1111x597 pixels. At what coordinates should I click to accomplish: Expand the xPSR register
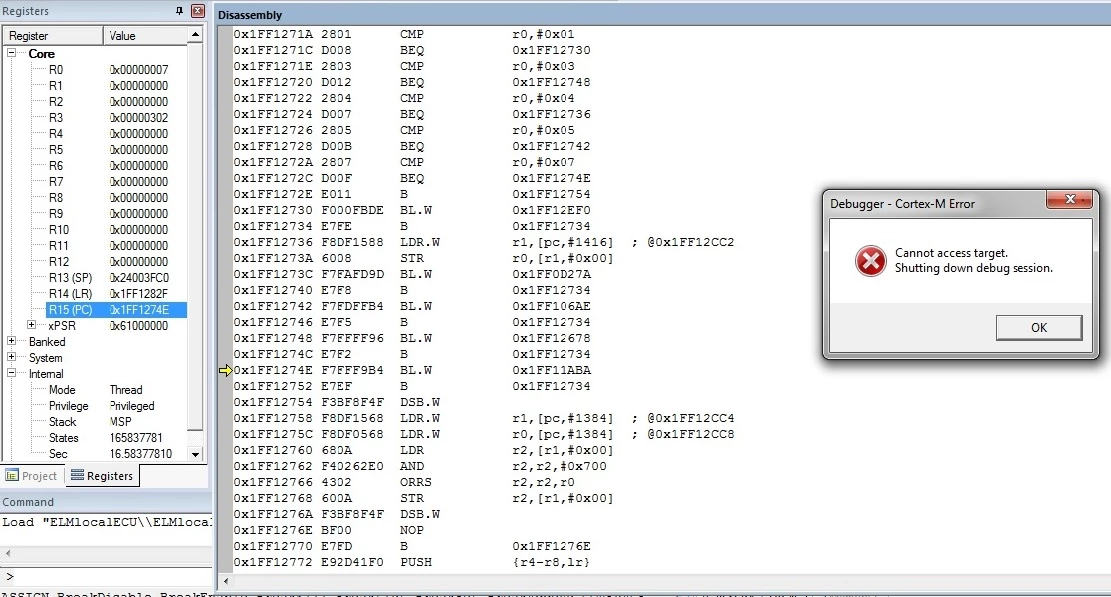pyautogui.click(x=31, y=325)
